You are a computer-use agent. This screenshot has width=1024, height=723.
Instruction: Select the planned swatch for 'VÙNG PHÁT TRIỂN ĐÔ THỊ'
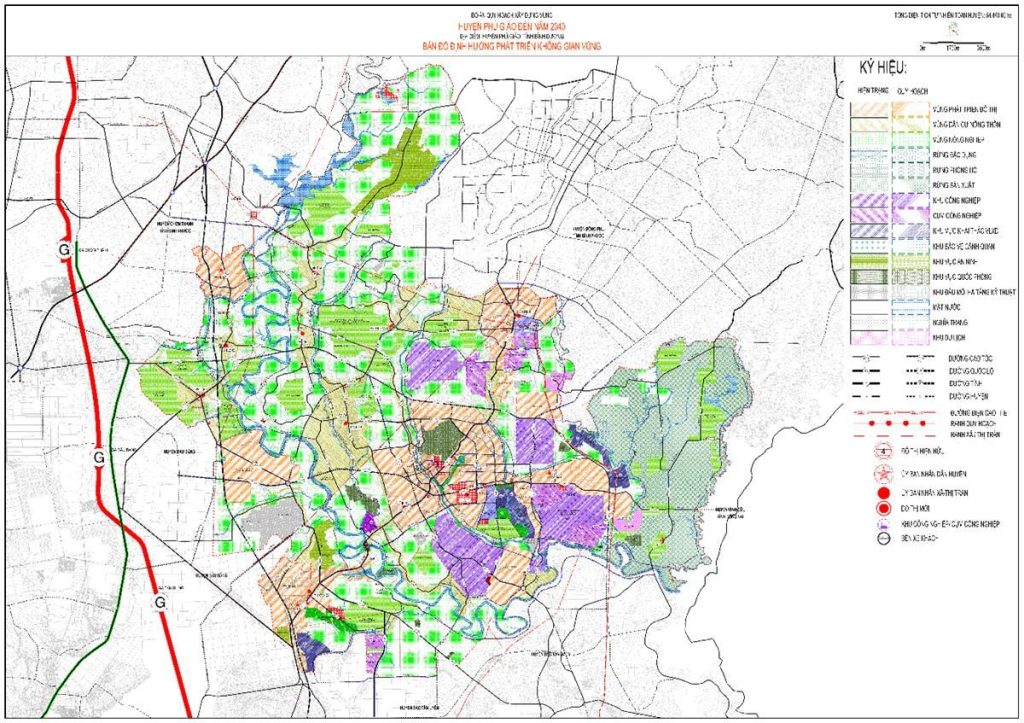(x=910, y=110)
